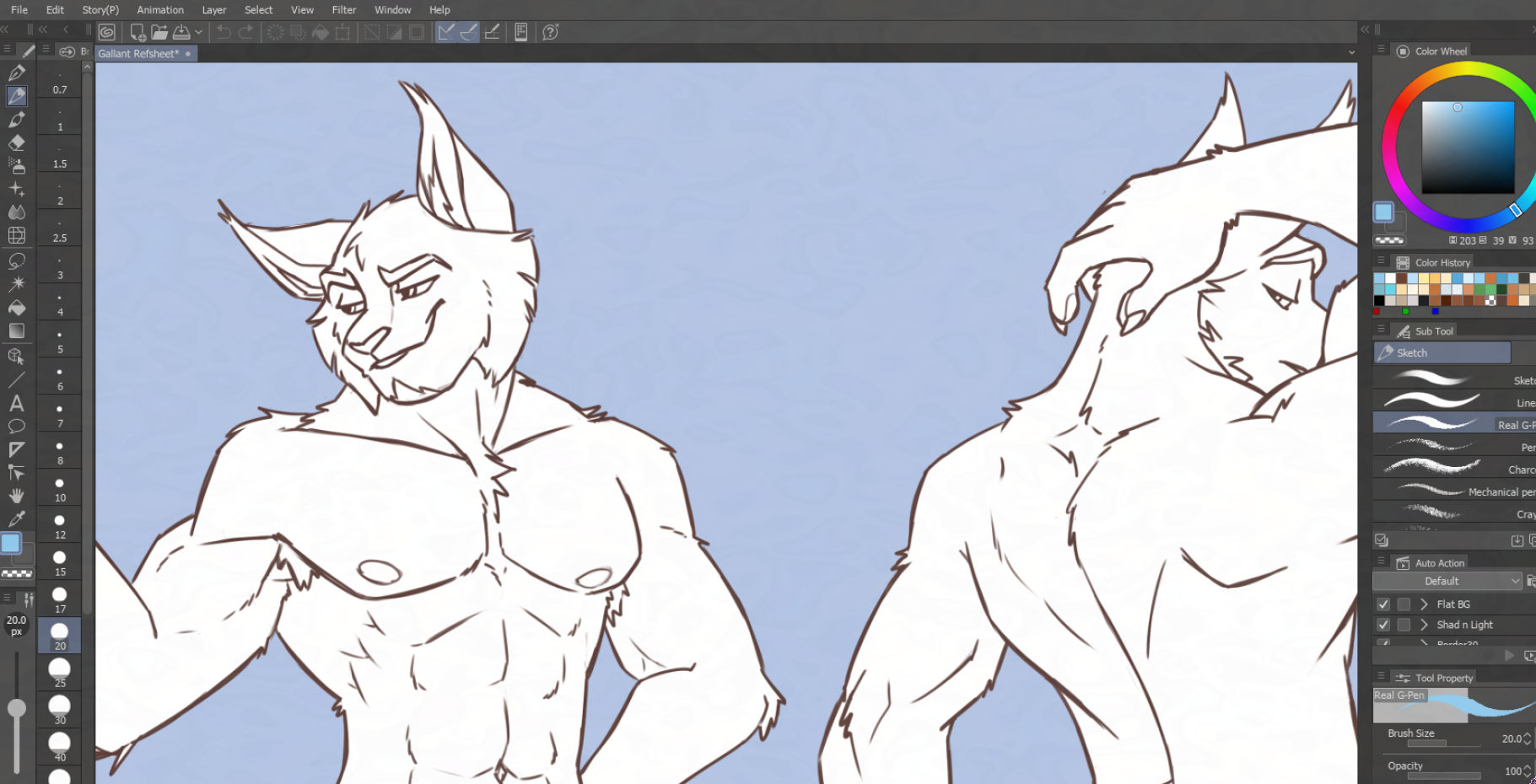The width and height of the screenshot is (1536, 784).
Task: Choose the Fill bucket tool
Action: click(x=17, y=308)
